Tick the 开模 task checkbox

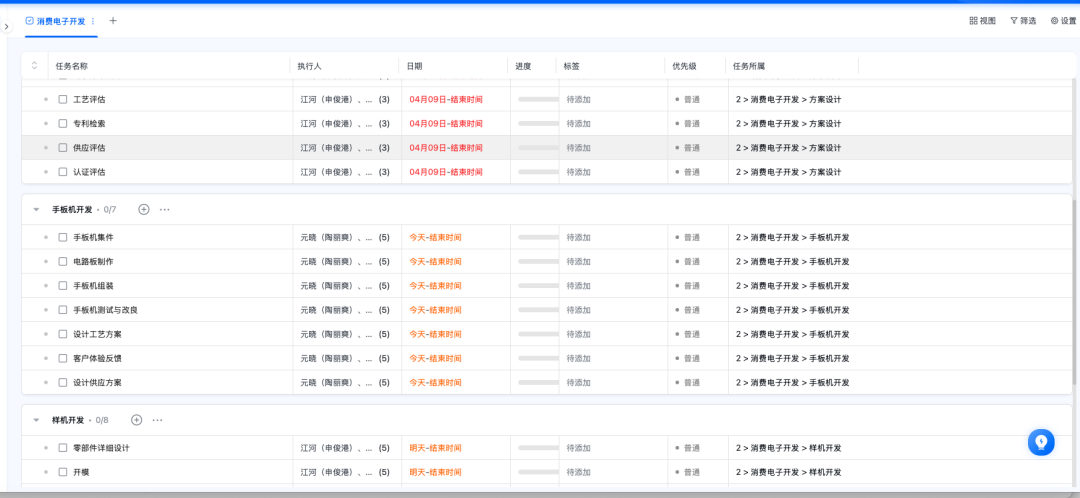click(x=63, y=472)
